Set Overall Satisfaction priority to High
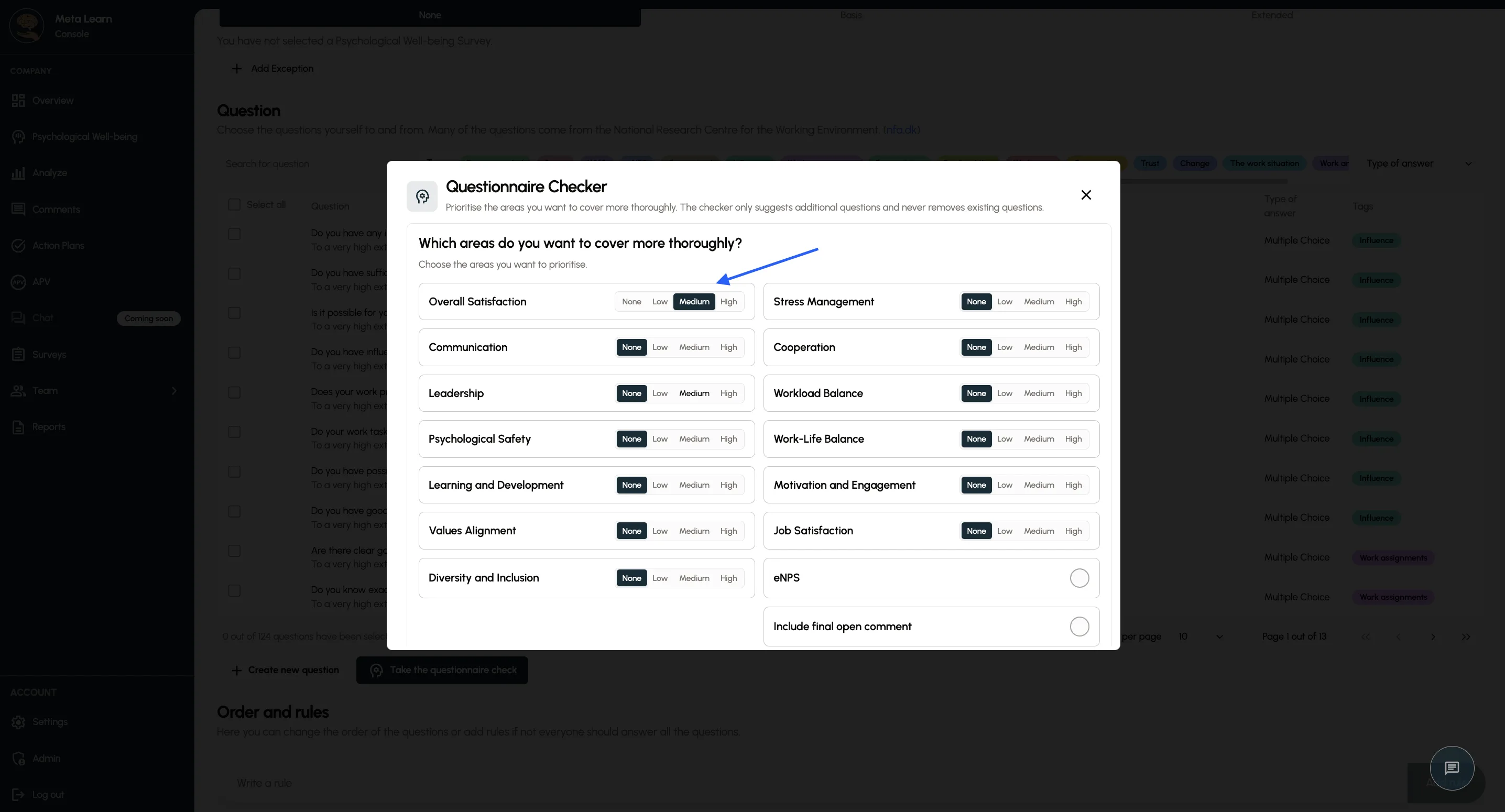Screen dimensions: 1505x812 pyautogui.click(x=728, y=302)
